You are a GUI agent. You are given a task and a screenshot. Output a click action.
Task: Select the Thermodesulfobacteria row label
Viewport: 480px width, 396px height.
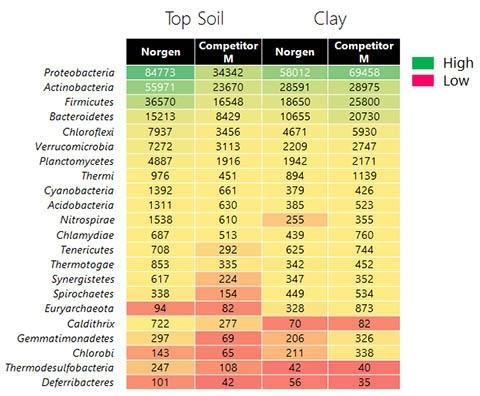(60, 368)
